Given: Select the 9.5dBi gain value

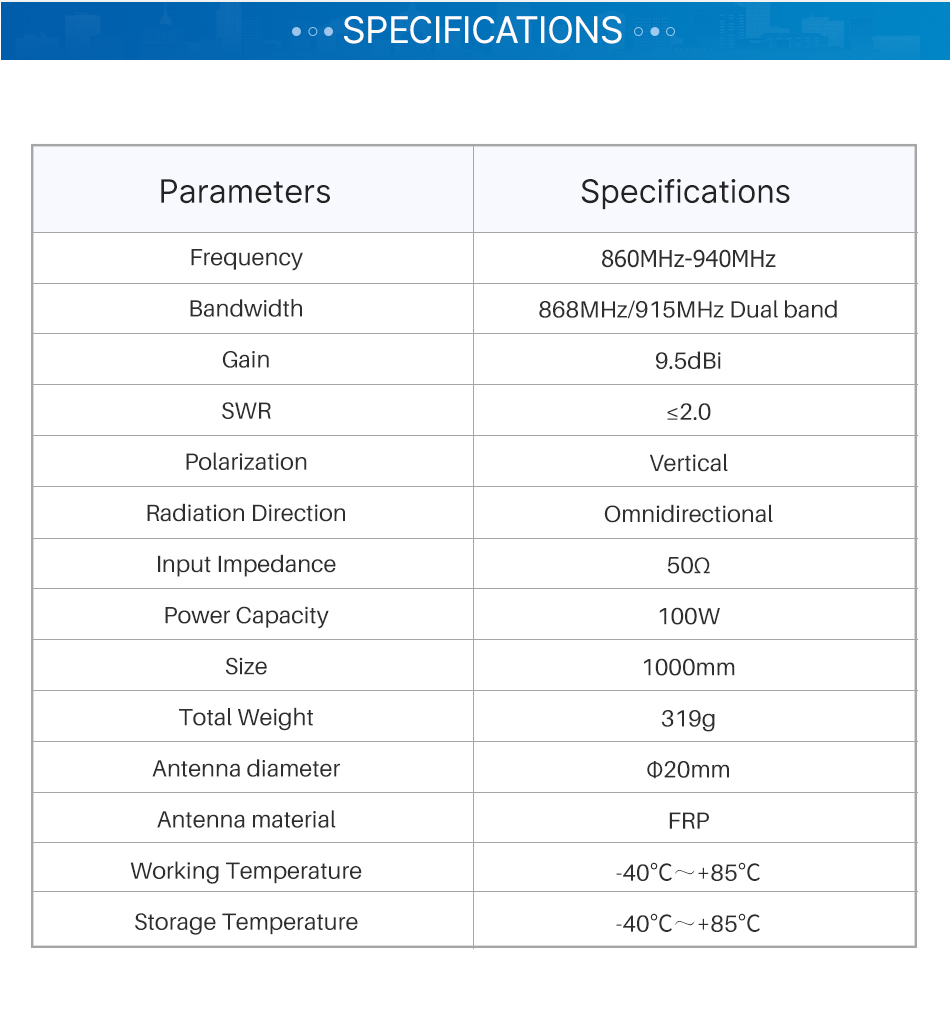Looking at the screenshot, I should point(688,361).
